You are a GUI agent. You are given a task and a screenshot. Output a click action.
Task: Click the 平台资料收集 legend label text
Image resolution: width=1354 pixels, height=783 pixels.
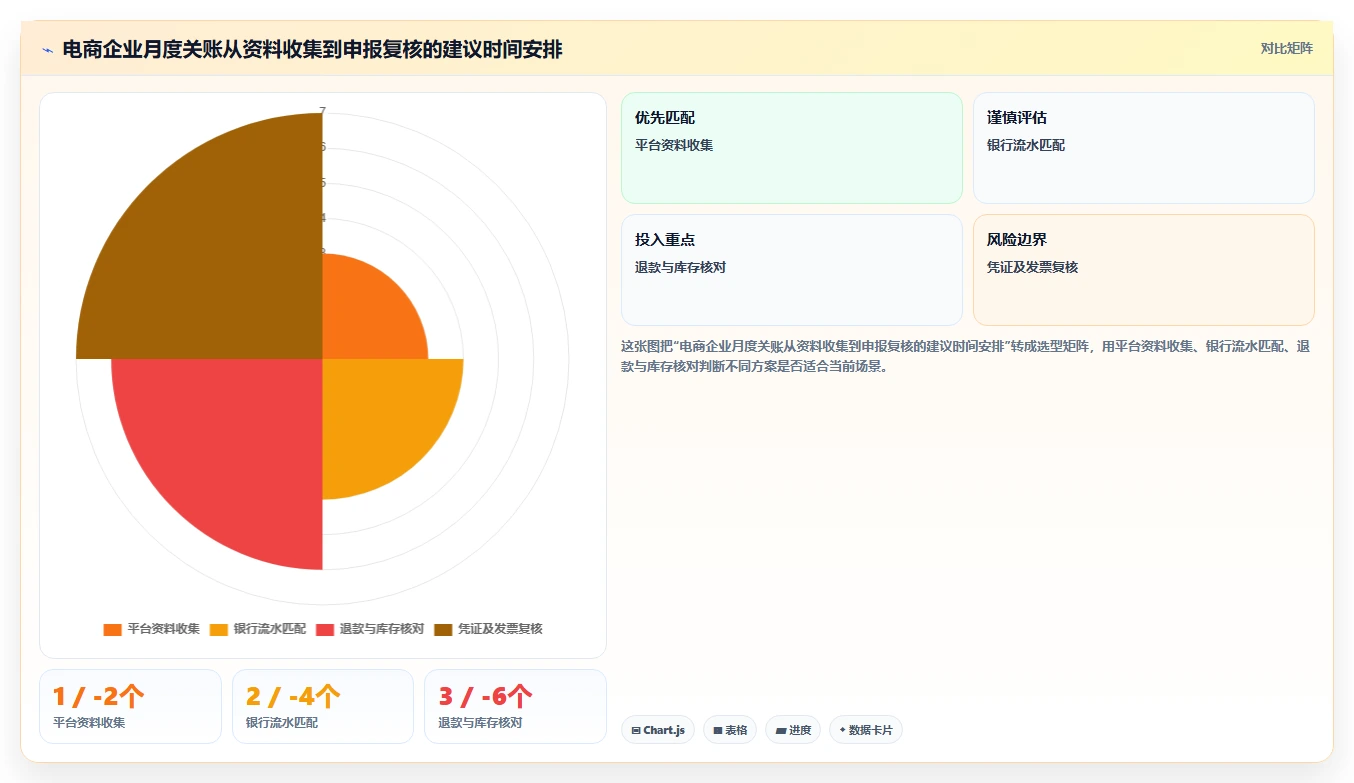(164, 629)
